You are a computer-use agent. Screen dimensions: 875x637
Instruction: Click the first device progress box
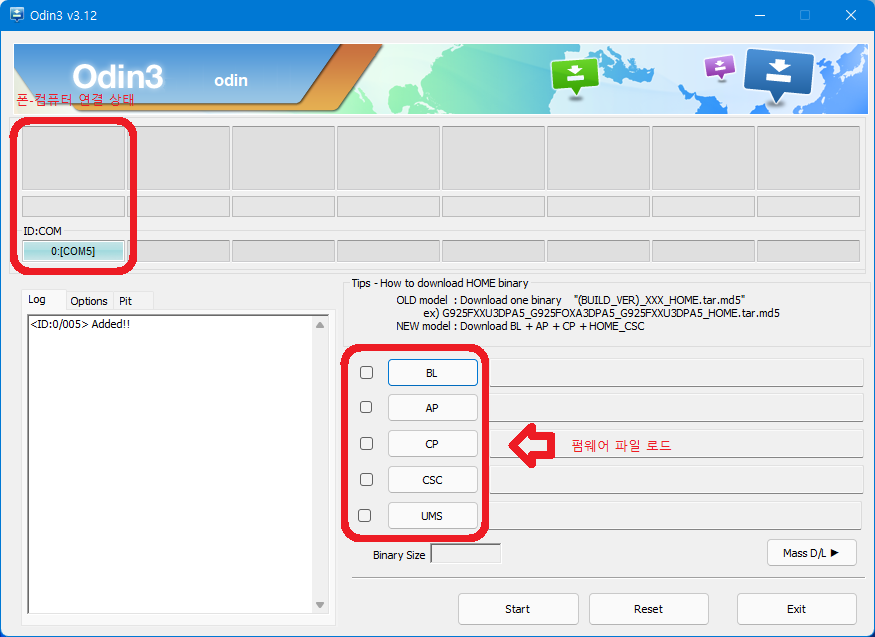coord(73,158)
